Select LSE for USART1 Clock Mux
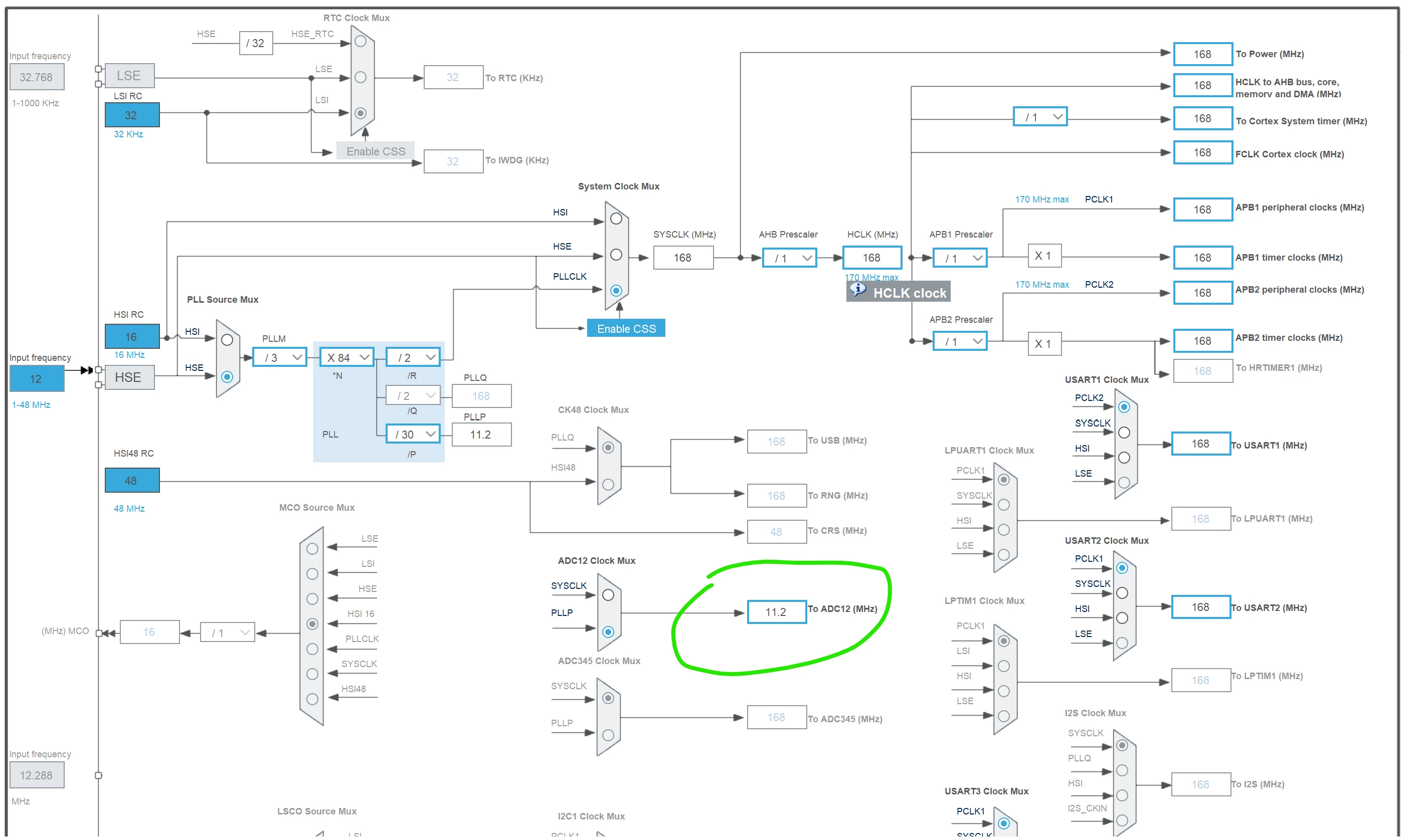The height and width of the screenshot is (840, 1416). pos(1124,483)
